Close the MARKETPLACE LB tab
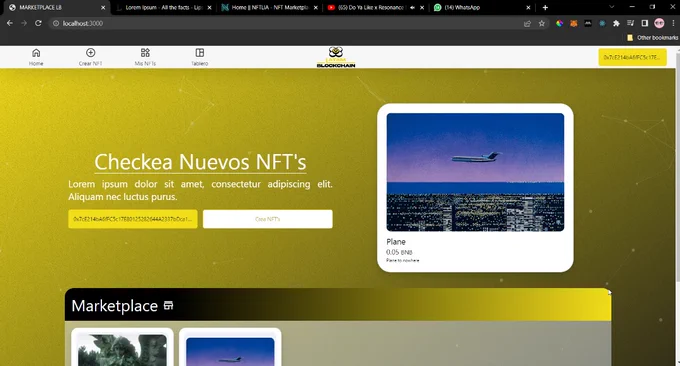Image resolution: width=680 pixels, height=366 pixels. [x=103, y=8]
